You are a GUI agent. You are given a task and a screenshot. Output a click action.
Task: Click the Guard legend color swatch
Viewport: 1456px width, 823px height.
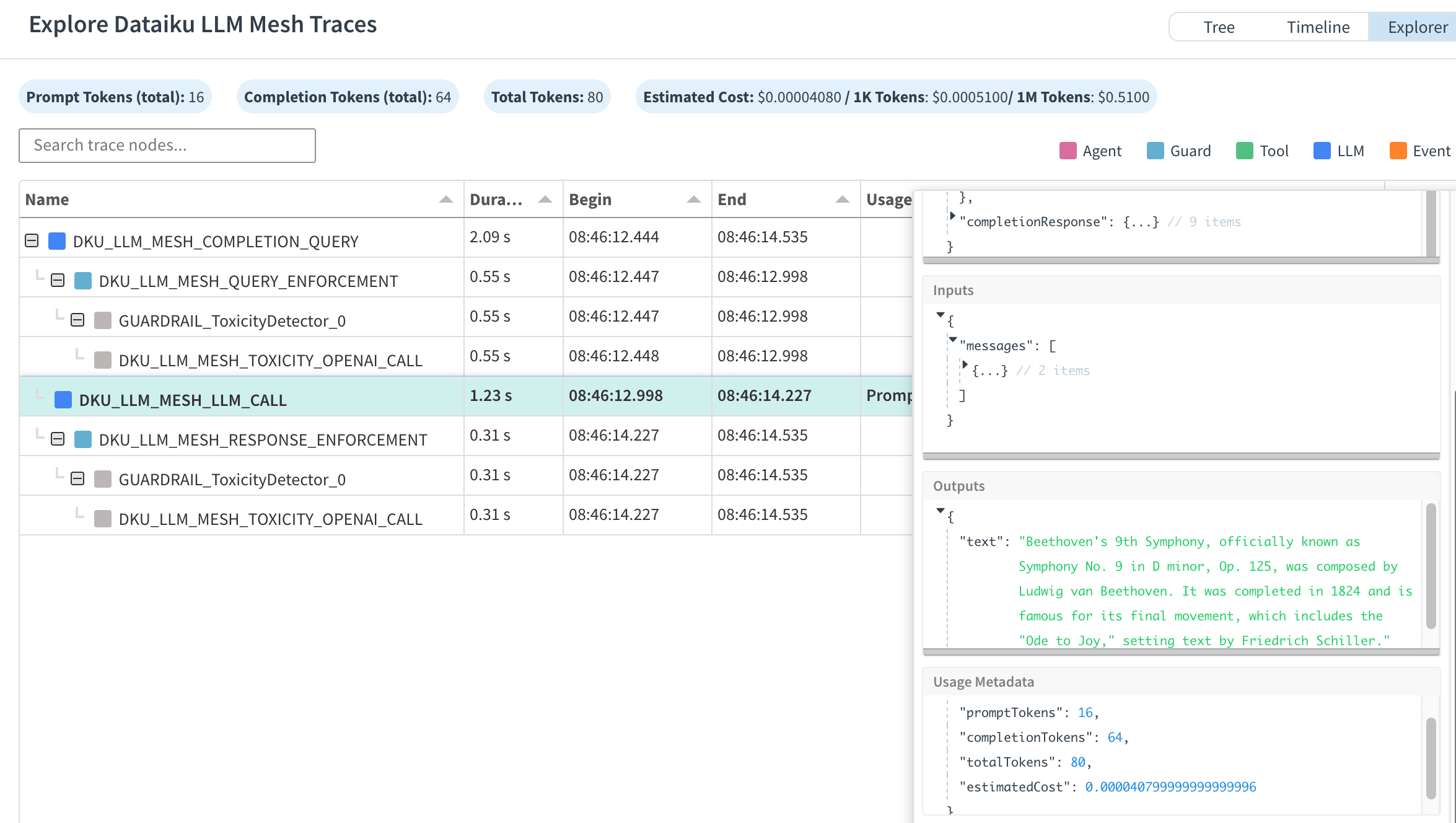click(1155, 151)
